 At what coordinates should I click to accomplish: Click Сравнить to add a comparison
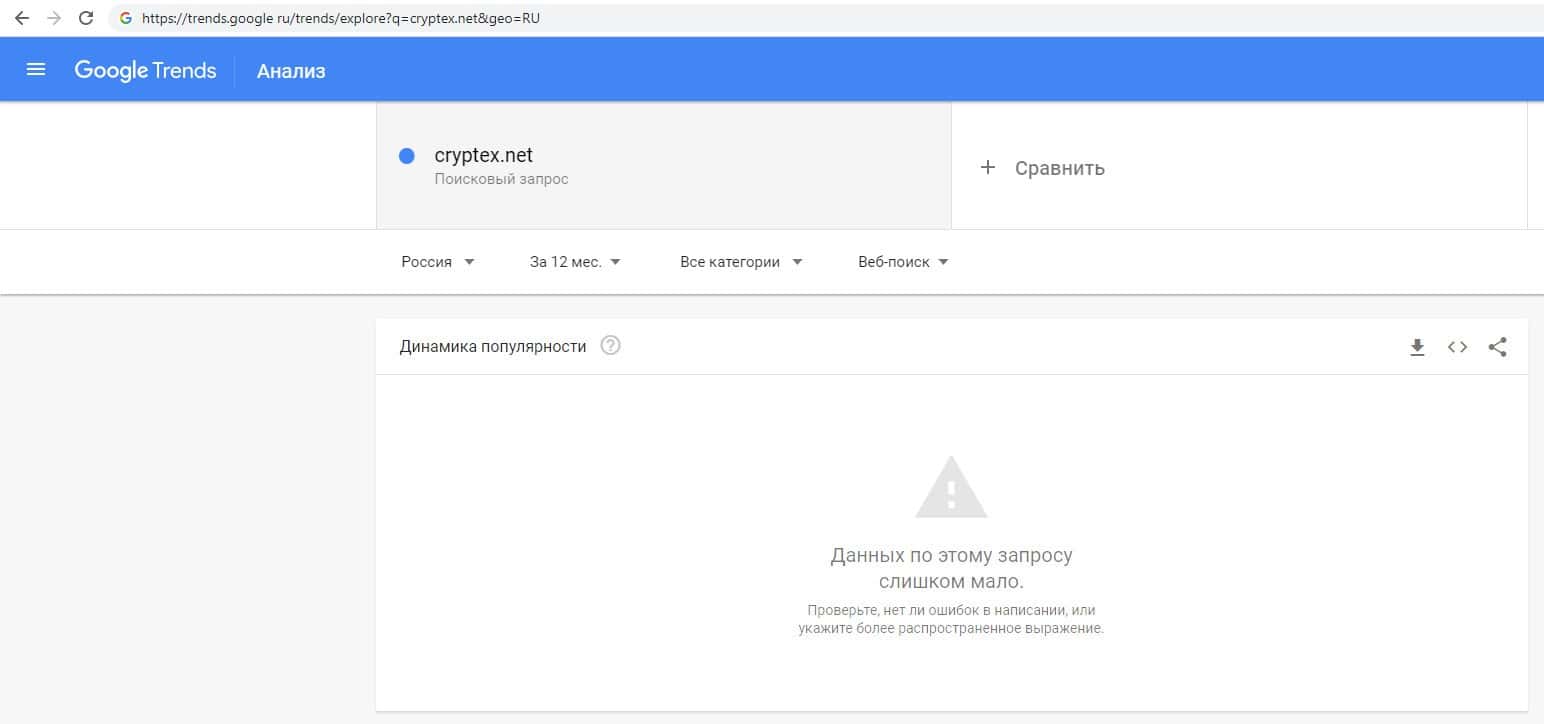click(1059, 168)
